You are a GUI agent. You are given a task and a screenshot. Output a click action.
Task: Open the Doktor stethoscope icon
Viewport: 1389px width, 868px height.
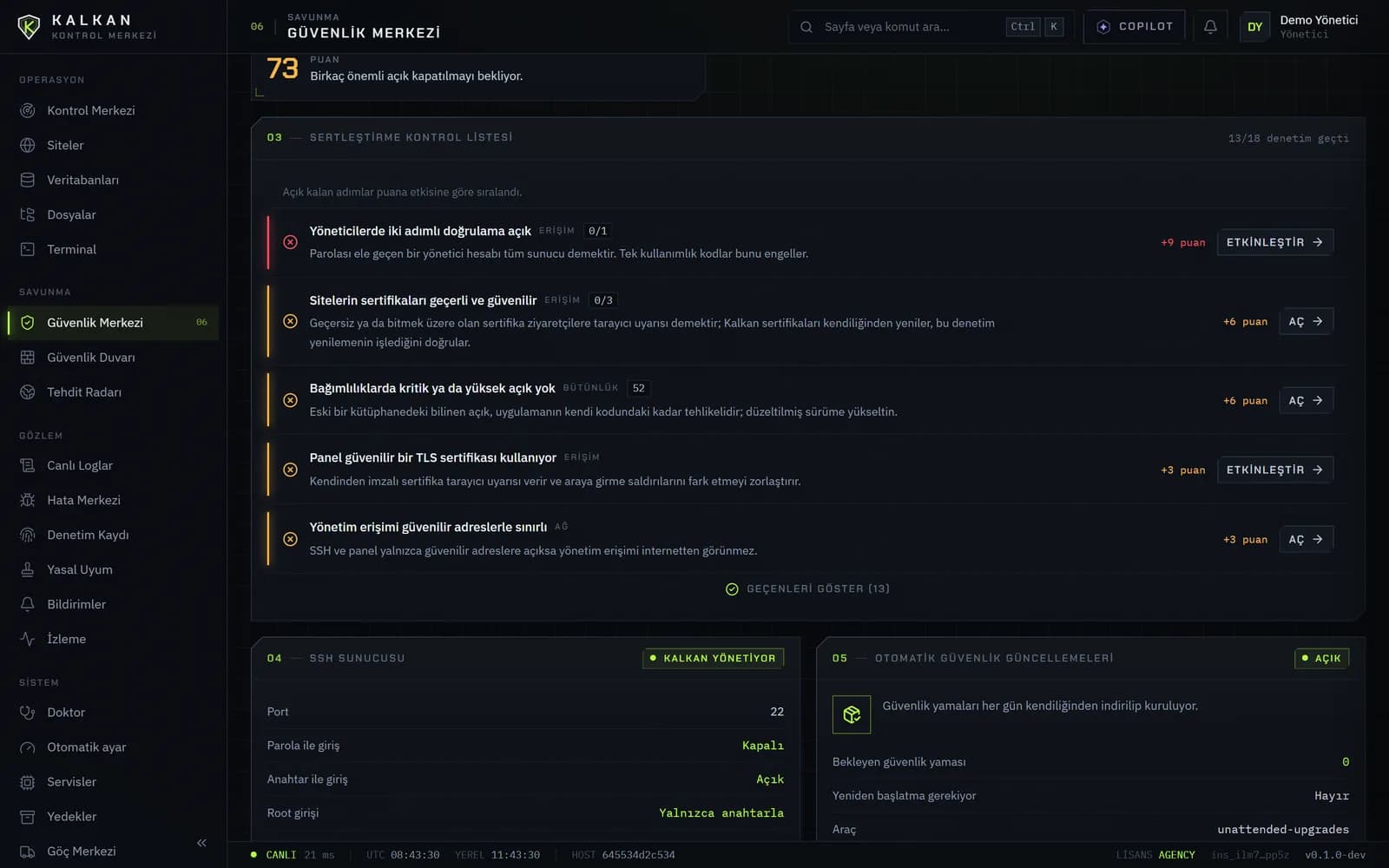[x=28, y=712]
